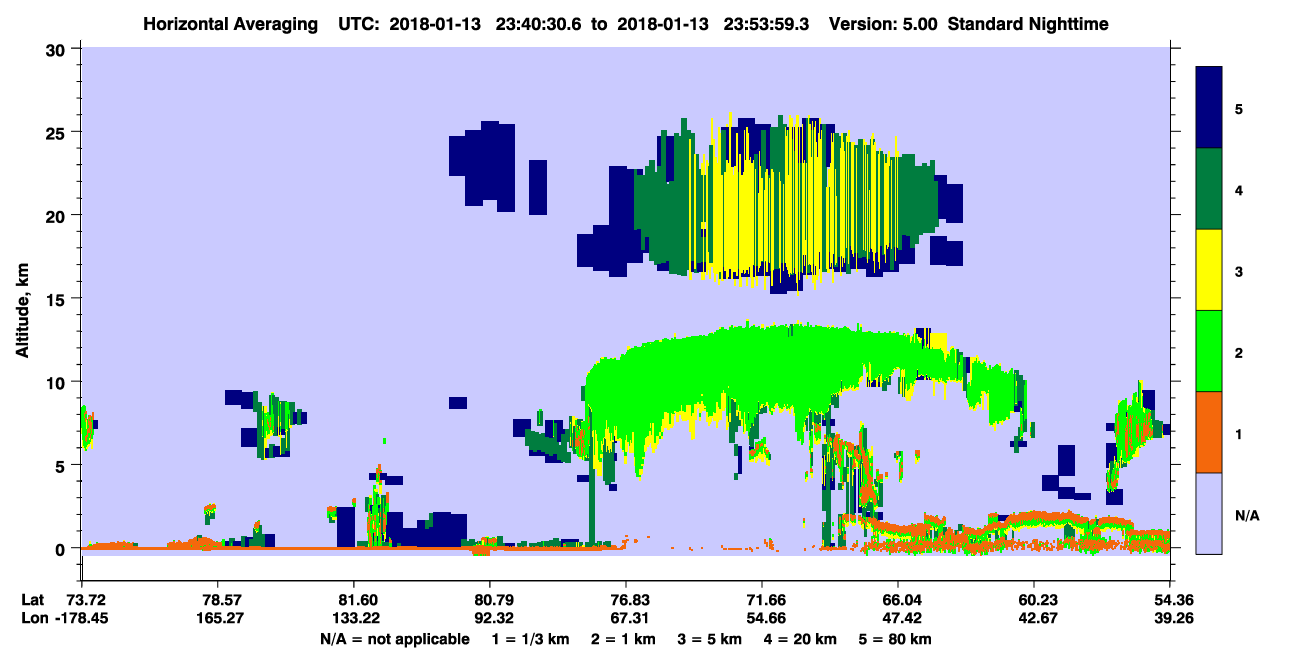Image resolution: width=1300 pixels, height=667 pixels.
Task: Click legend text '4 = 20 km'
Action: 799,638
